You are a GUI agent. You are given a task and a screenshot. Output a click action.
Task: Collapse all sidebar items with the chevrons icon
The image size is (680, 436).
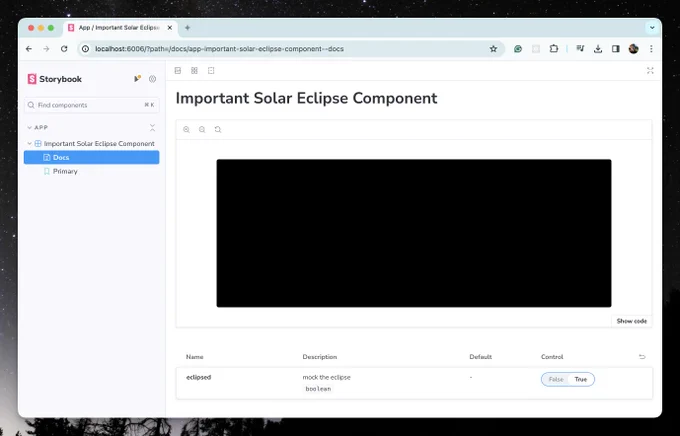152,128
